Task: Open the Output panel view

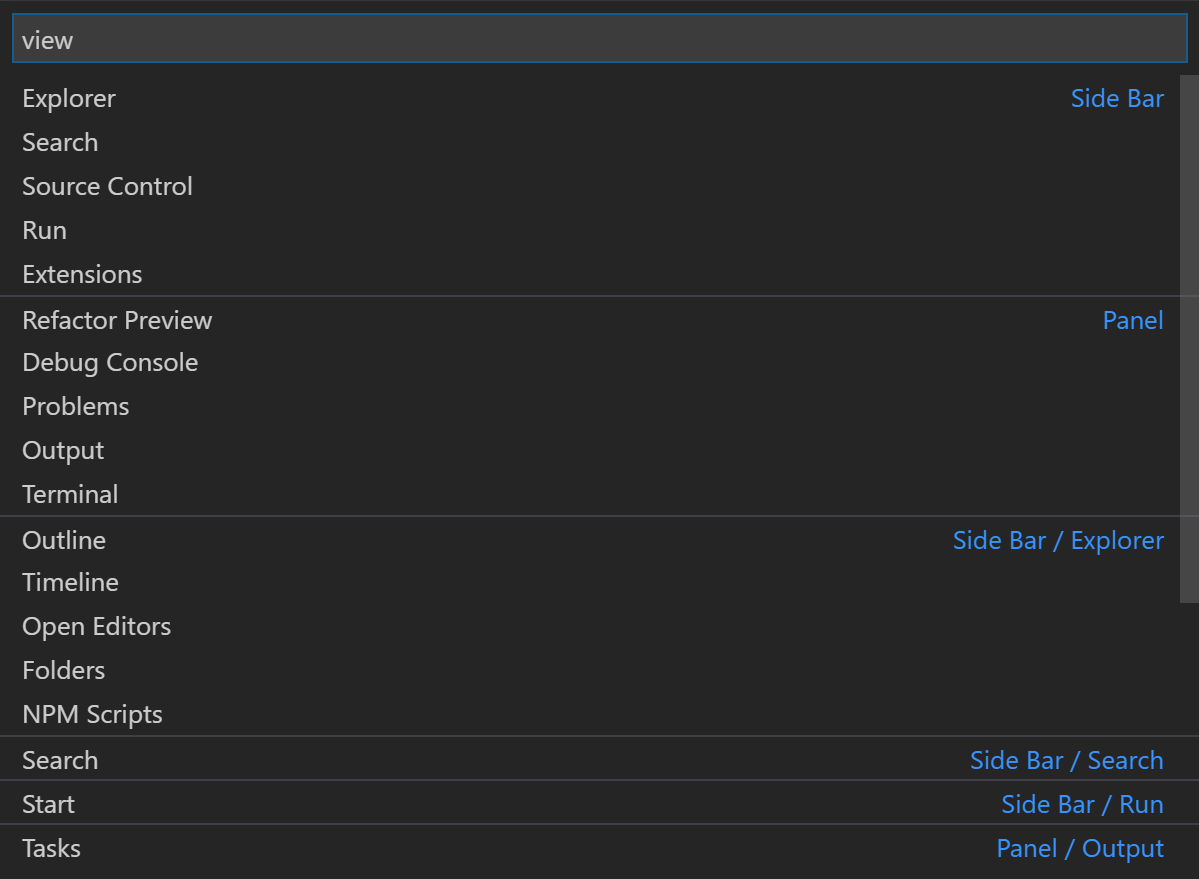Action: click(63, 450)
